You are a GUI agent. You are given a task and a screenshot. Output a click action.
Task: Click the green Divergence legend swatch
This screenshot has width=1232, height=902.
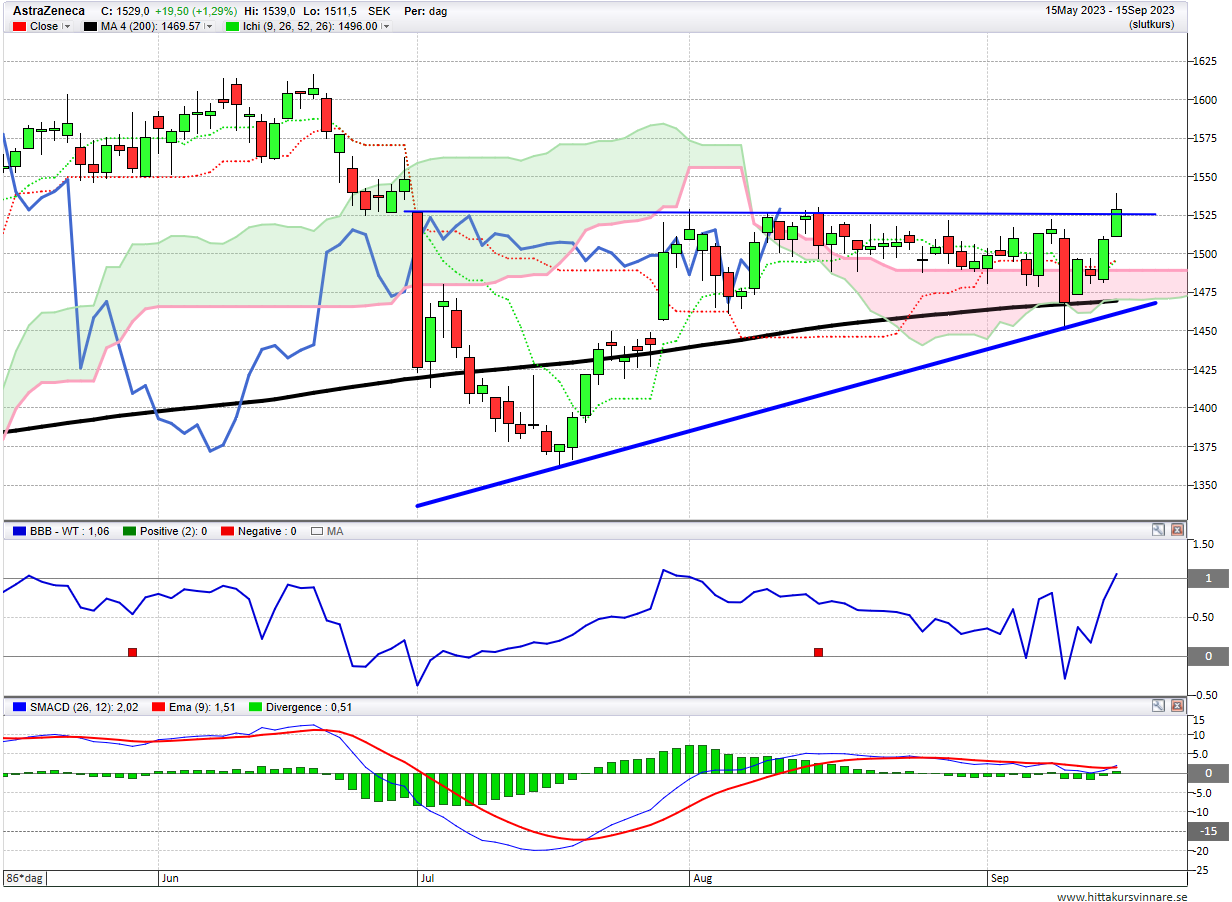(x=255, y=706)
